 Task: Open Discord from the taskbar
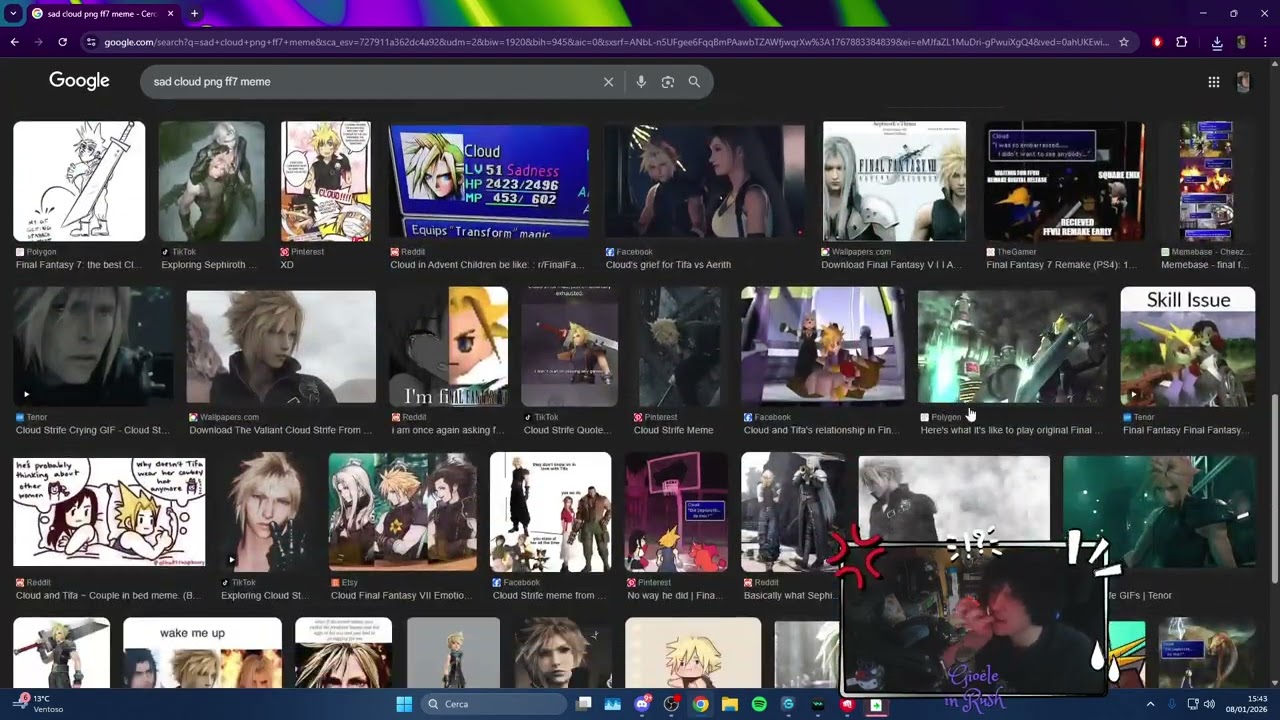[x=642, y=704]
